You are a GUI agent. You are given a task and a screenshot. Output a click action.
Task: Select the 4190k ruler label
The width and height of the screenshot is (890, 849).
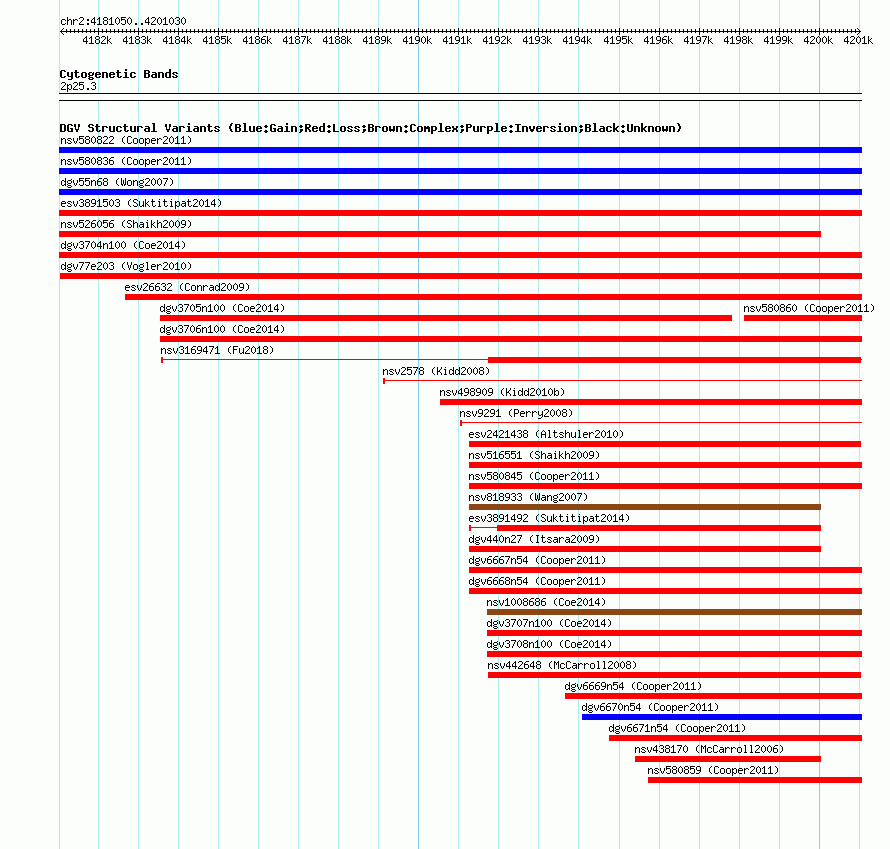[417, 40]
